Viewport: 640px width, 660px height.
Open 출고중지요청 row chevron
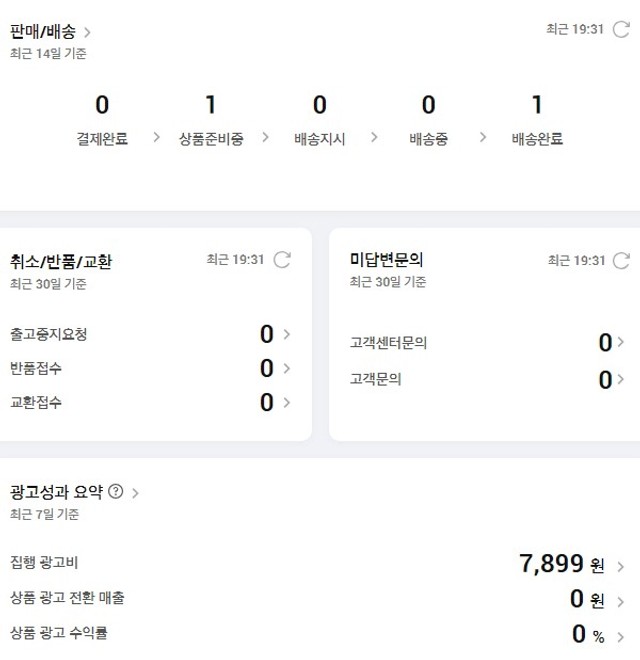[287, 334]
